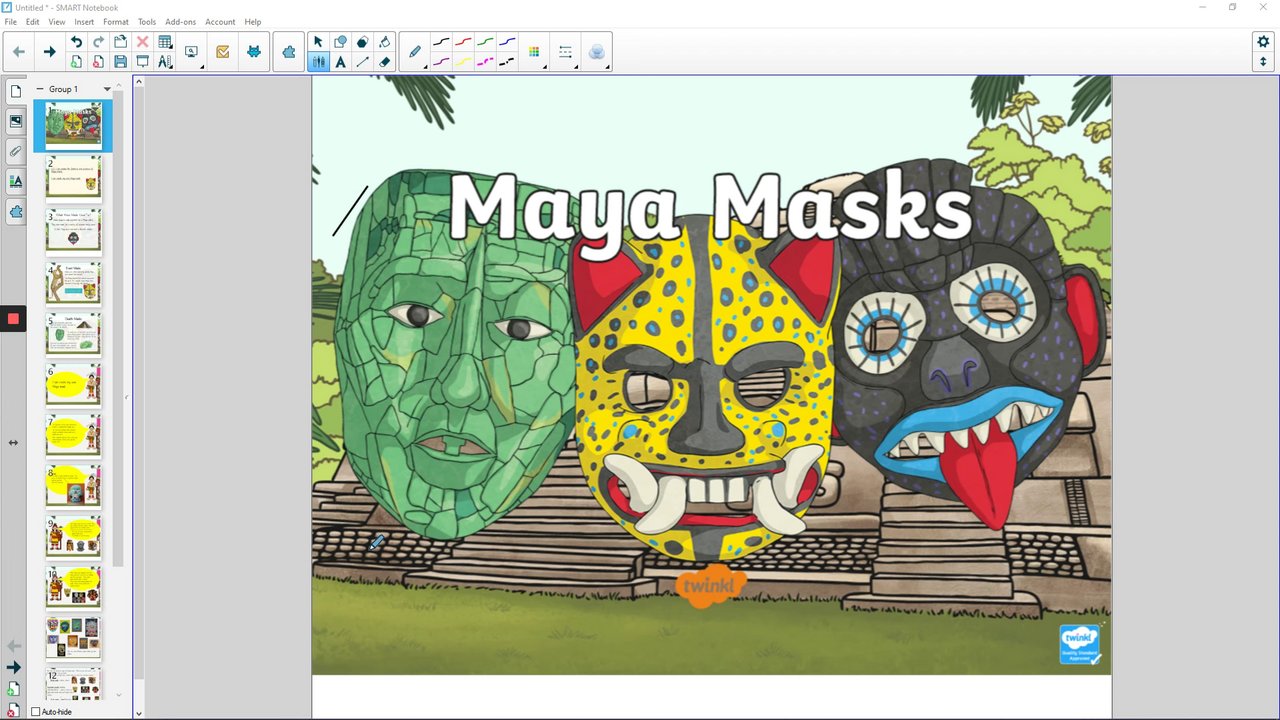Switch to the Add-ons sidebar tab
The image size is (1280, 720).
(x=15, y=212)
